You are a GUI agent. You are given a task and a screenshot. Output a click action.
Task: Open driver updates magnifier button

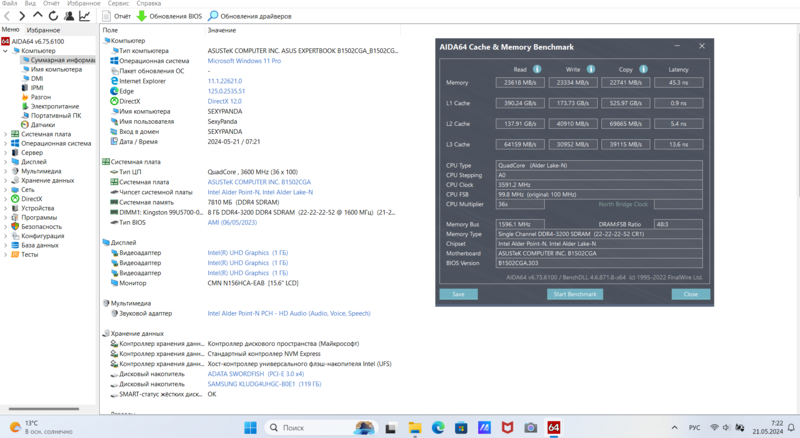pyautogui.click(x=213, y=16)
